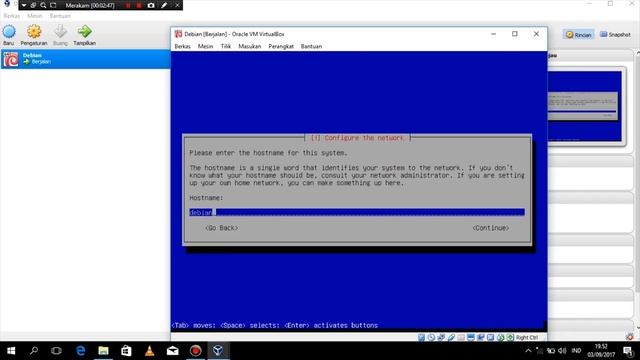Open the Perangkat menu in Debian VM window
Image resolution: width=640 pixels, height=360 pixels.
[281, 46]
